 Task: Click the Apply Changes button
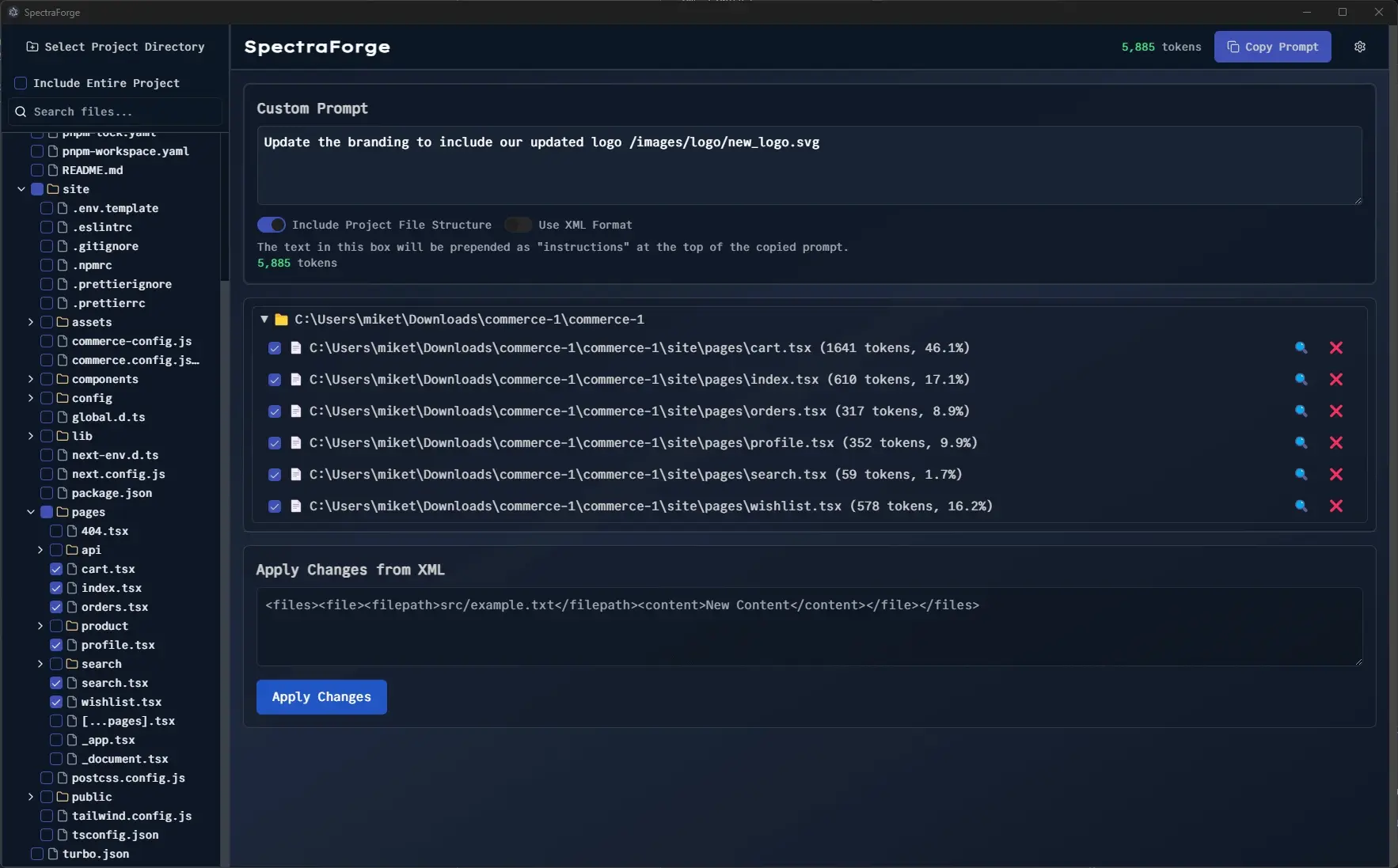click(321, 697)
